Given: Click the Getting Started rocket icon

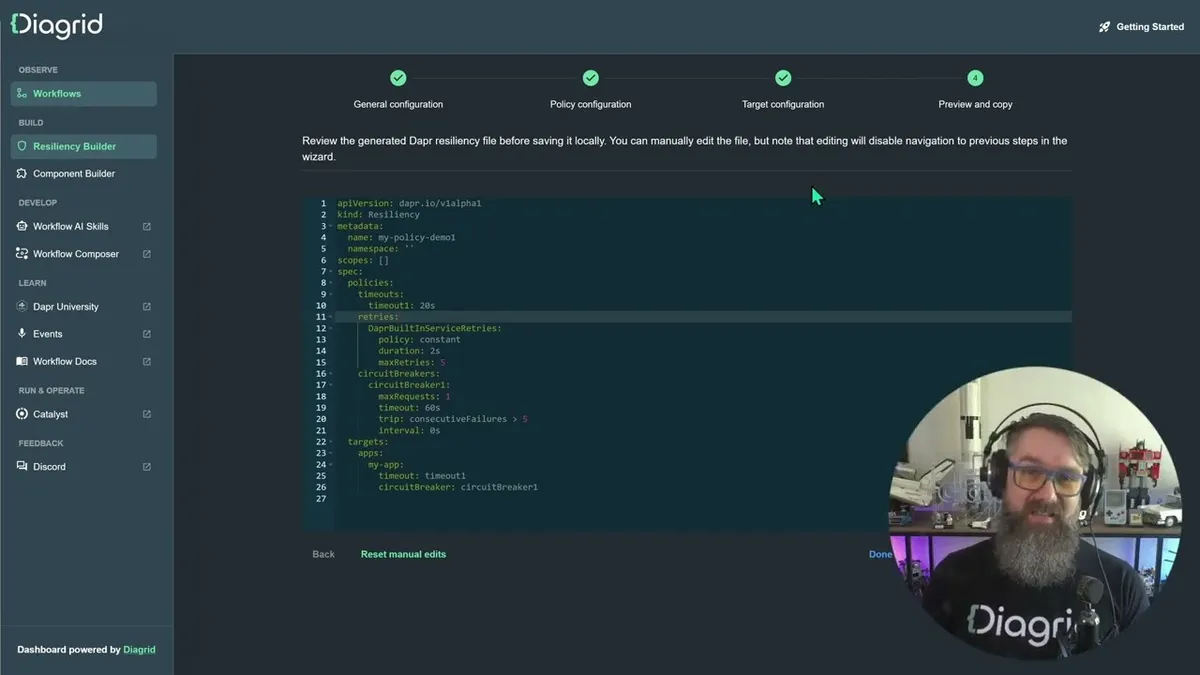Looking at the screenshot, I should point(1105,27).
